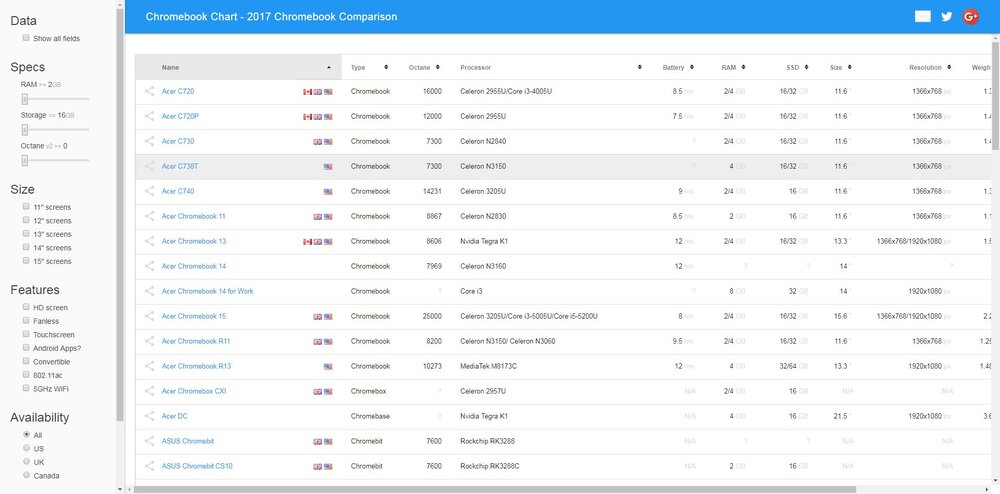Check the 11" screens filter
1000x494 pixels.
pos(26,207)
